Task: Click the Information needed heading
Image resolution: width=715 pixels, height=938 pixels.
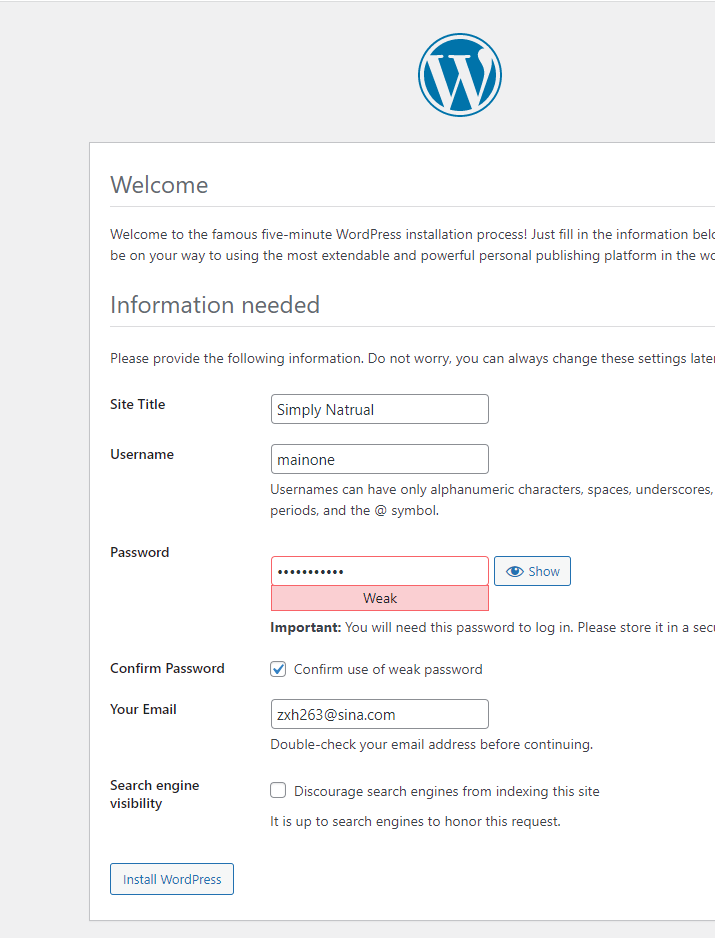Action: click(x=215, y=305)
